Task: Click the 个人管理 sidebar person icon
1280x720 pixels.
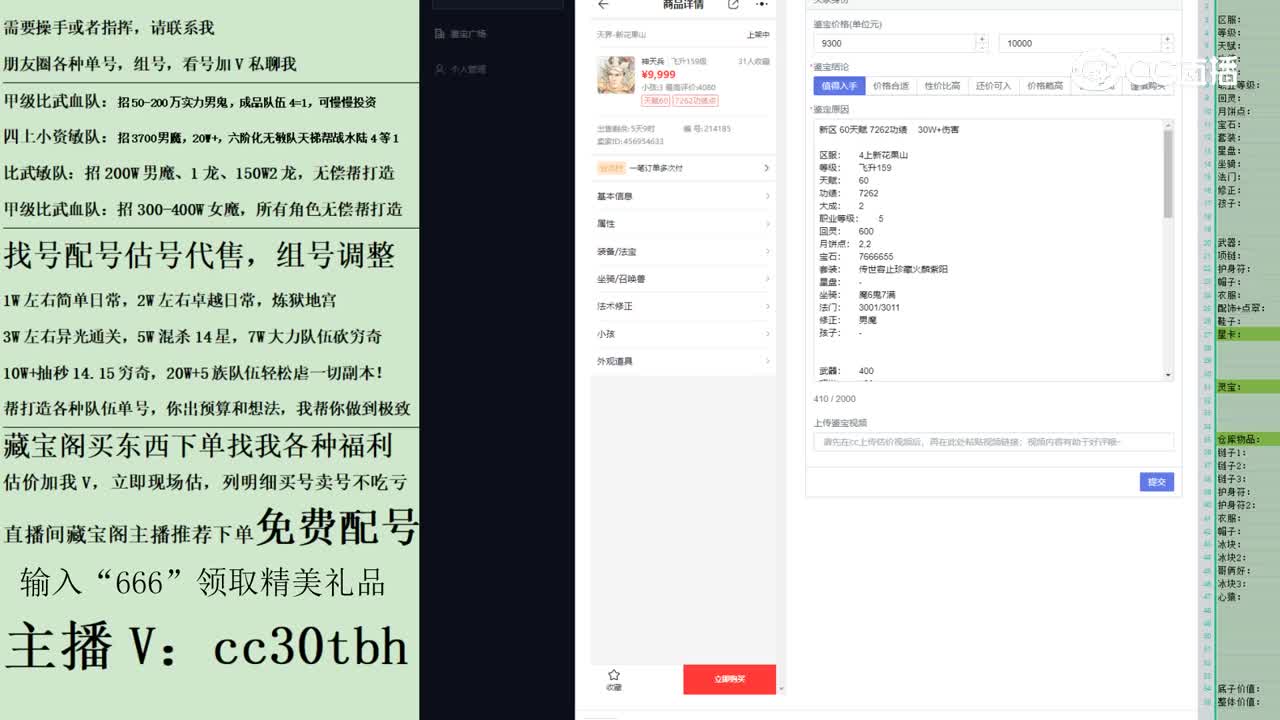Action: (440, 70)
